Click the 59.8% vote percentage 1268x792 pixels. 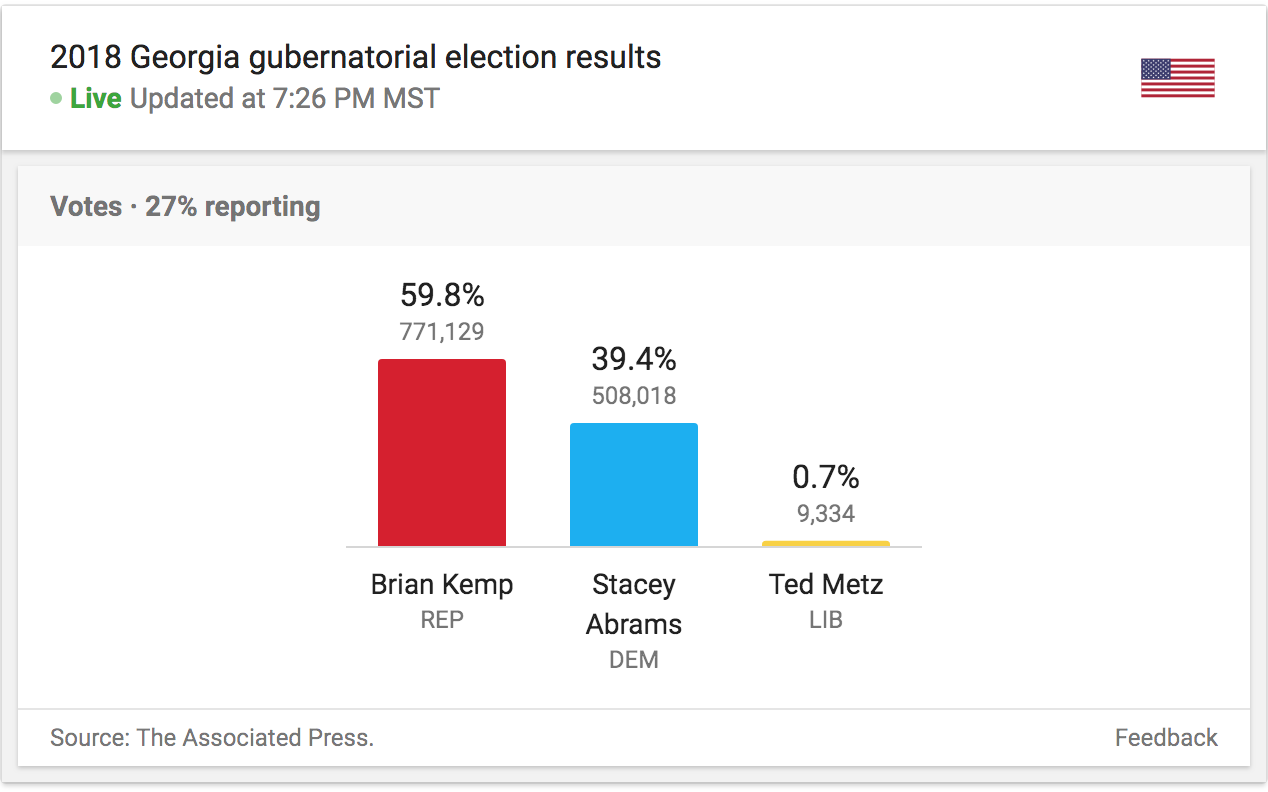[x=442, y=295]
